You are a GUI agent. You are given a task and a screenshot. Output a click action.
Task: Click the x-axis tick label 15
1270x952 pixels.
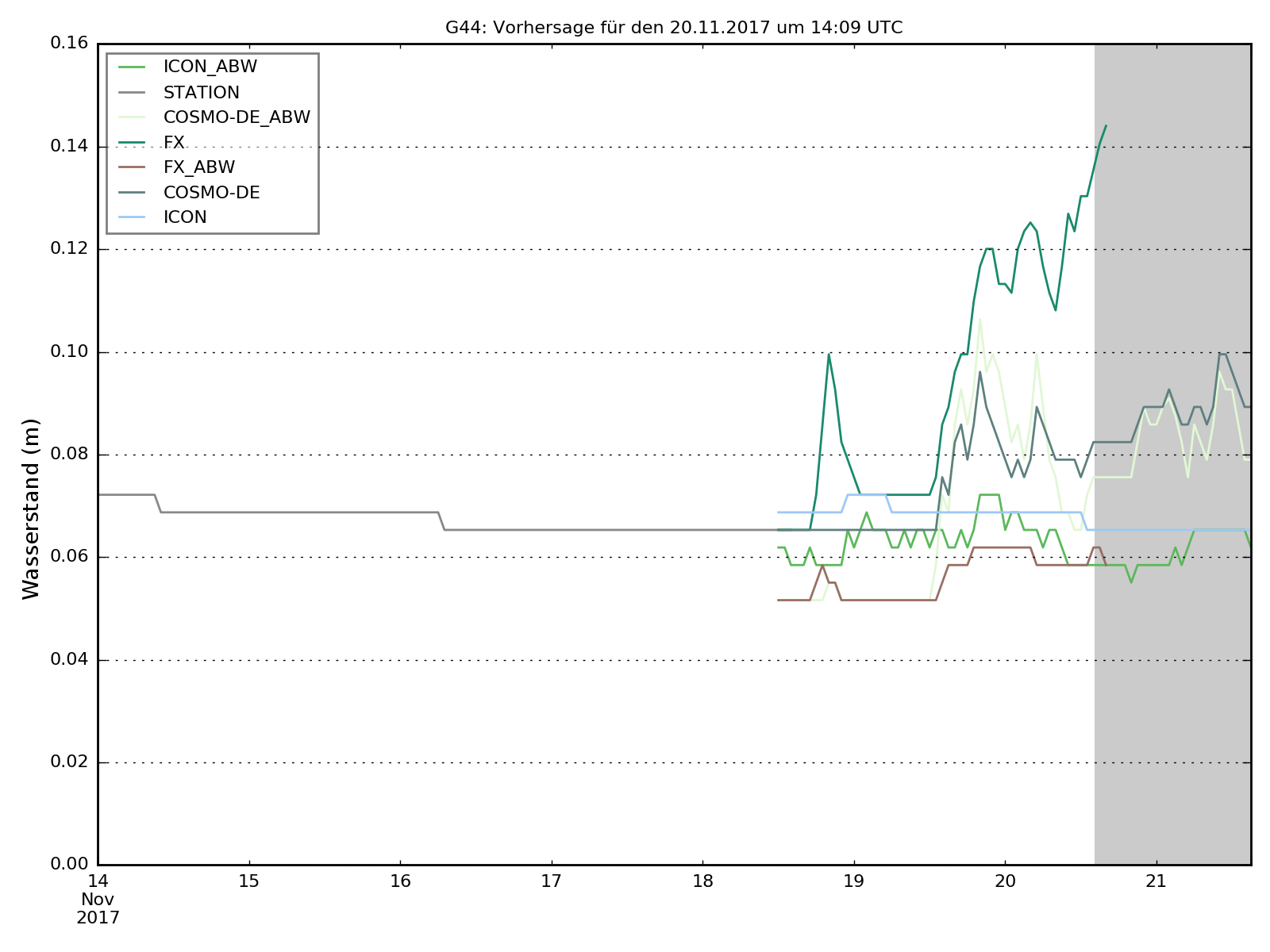point(249,881)
